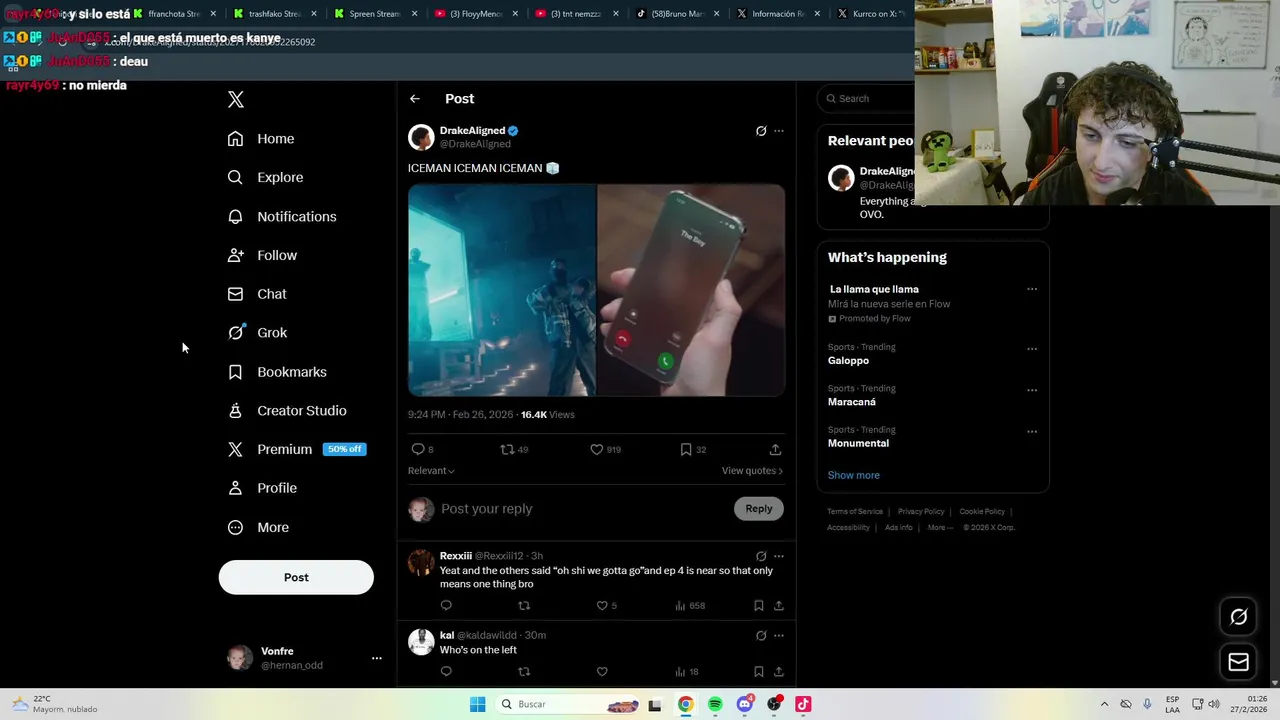Click the Search field
The image size is (1280, 720).
pyautogui.click(x=866, y=99)
